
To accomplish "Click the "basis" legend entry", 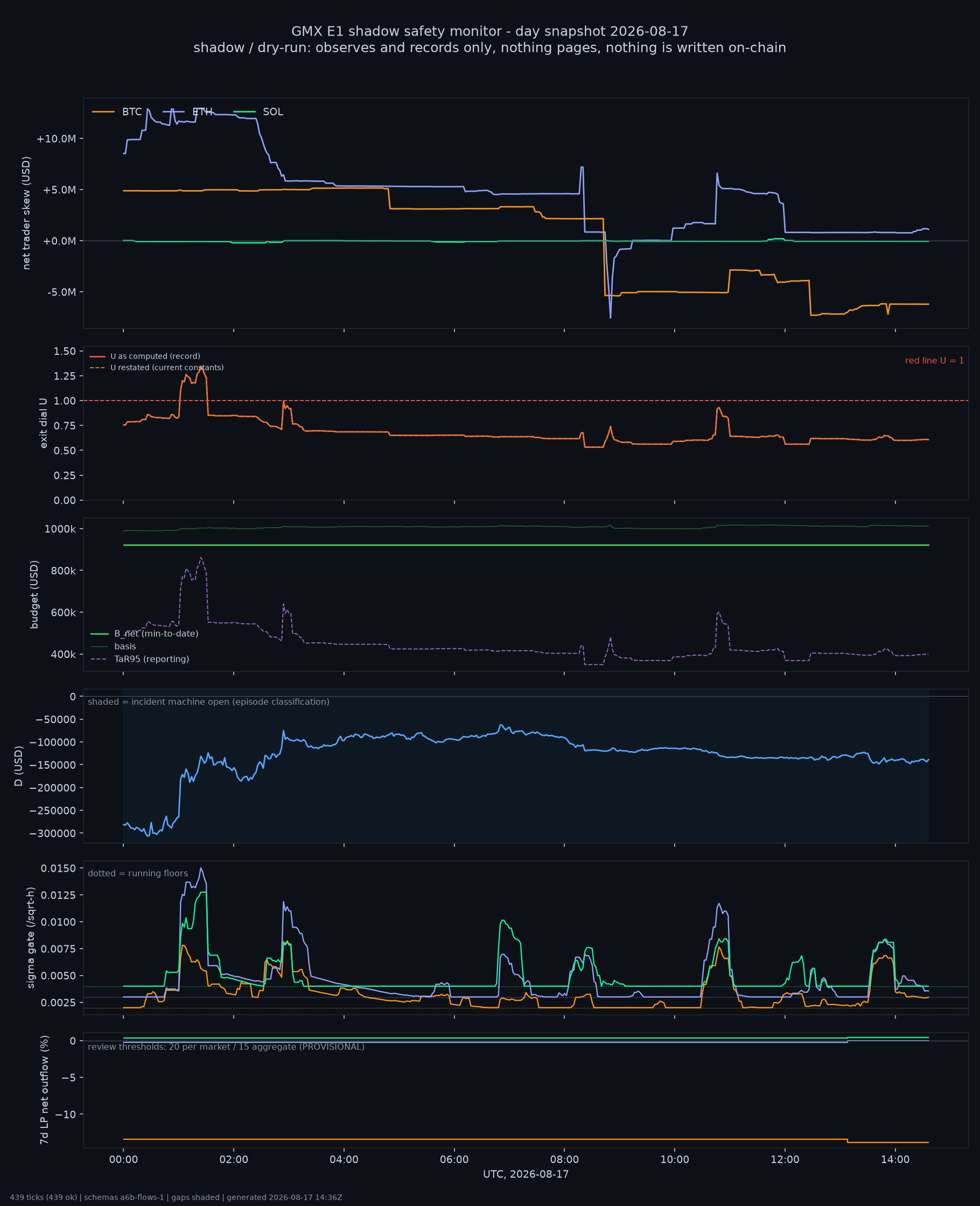I will 114,647.
